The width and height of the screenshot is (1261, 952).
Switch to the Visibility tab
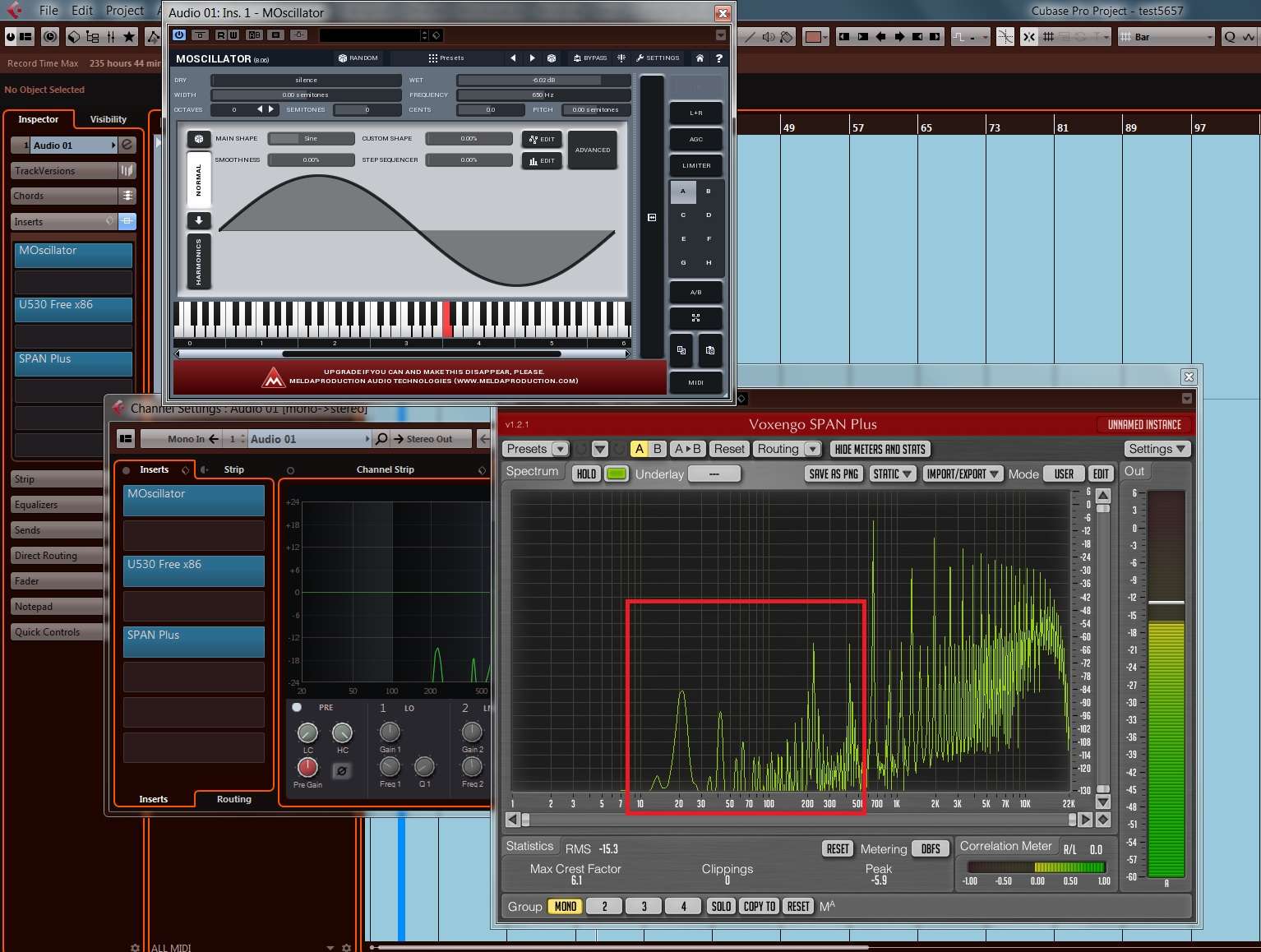pyautogui.click(x=108, y=119)
